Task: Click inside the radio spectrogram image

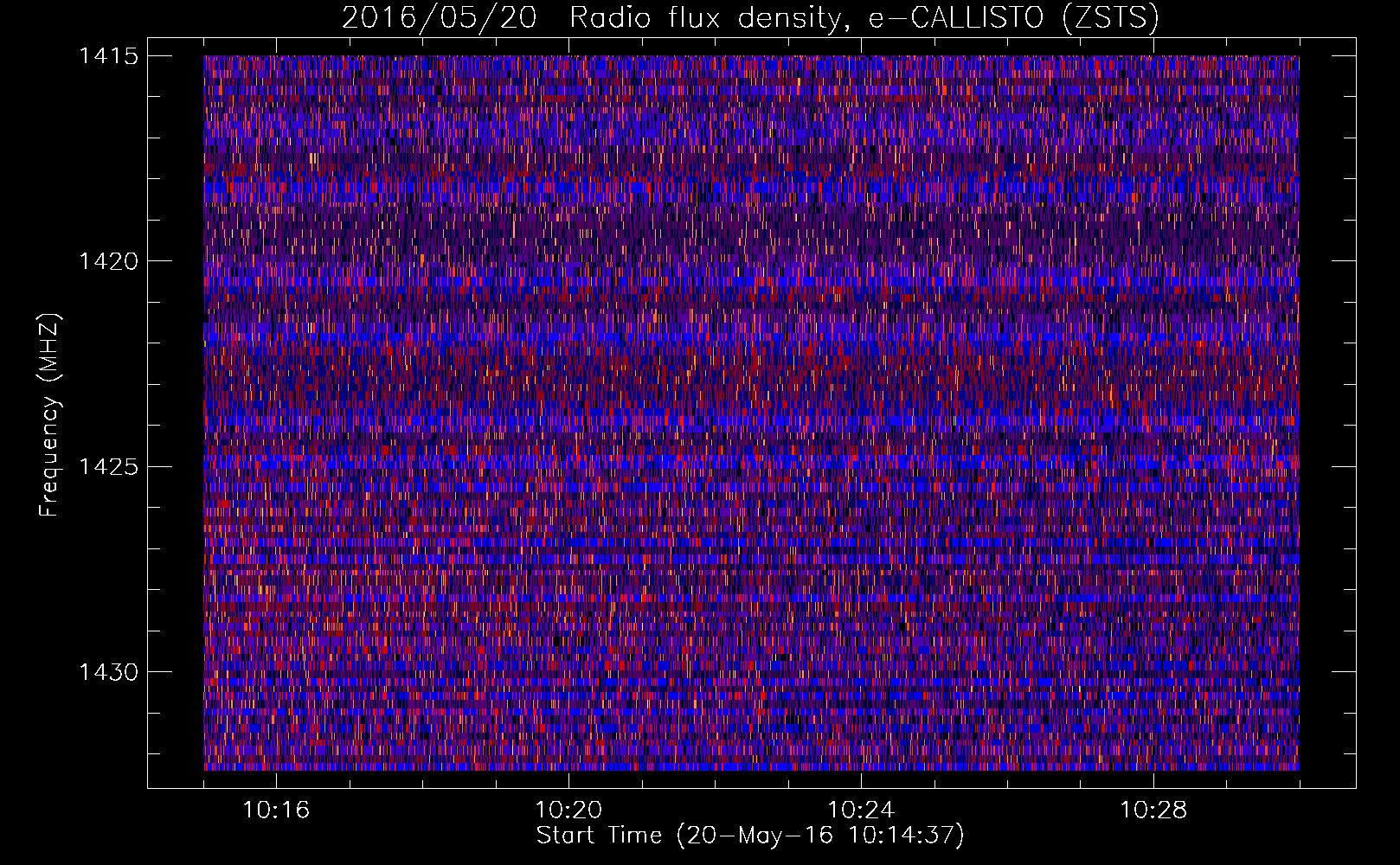Action: (x=751, y=413)
